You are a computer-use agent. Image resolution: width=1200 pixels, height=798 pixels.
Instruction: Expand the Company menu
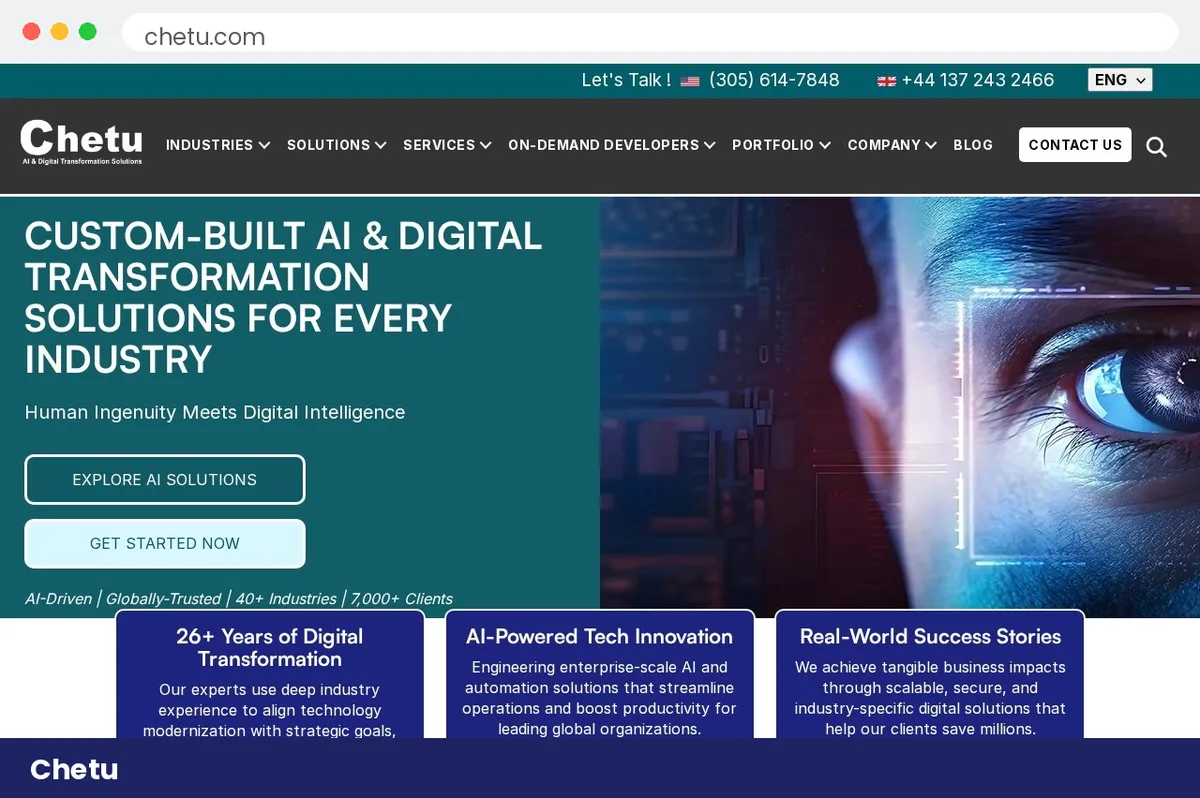tap(892, 145)
